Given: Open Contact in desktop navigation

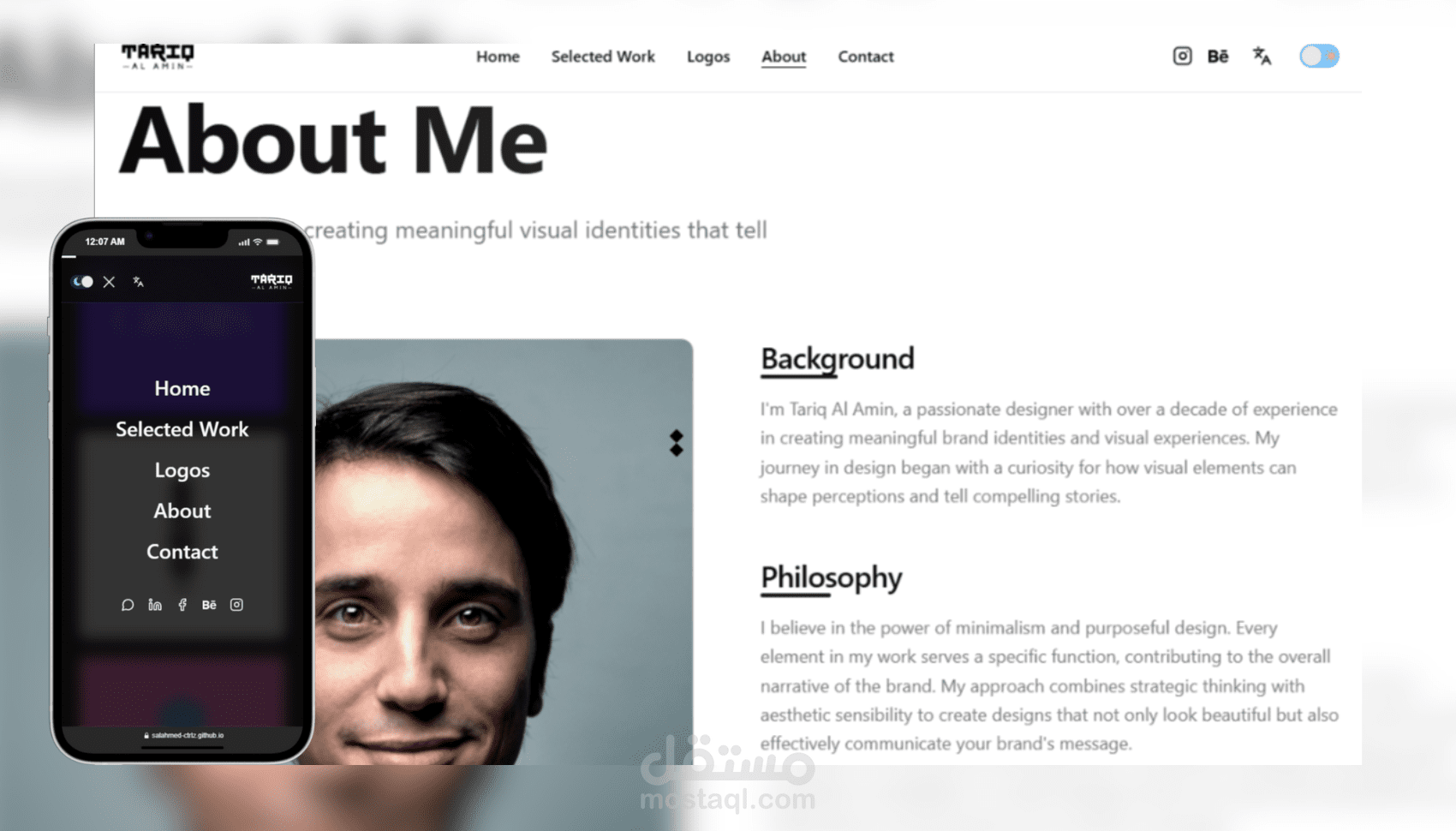Looking at the screenshot, I should click(866, 57).
